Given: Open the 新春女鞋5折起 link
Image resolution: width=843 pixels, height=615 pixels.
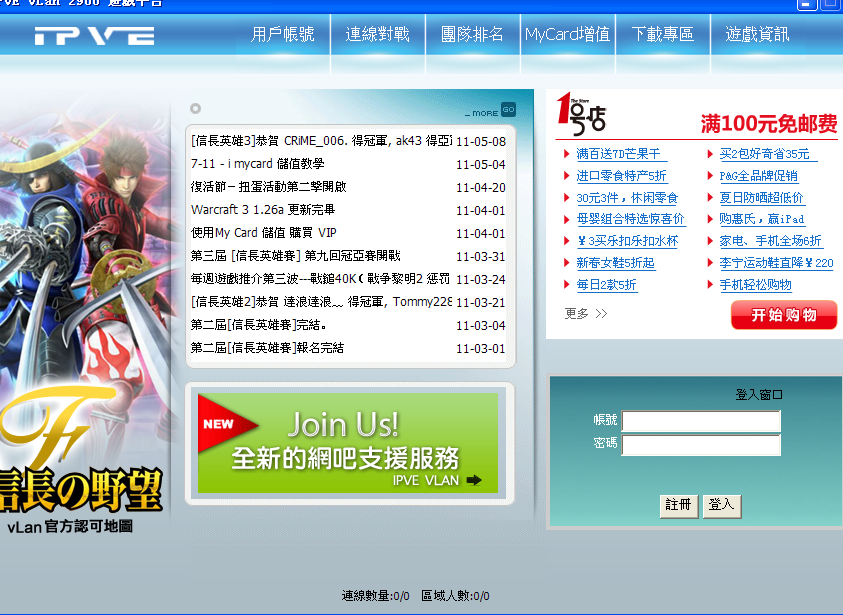Looking at the screenshot, I should point(616,263).
